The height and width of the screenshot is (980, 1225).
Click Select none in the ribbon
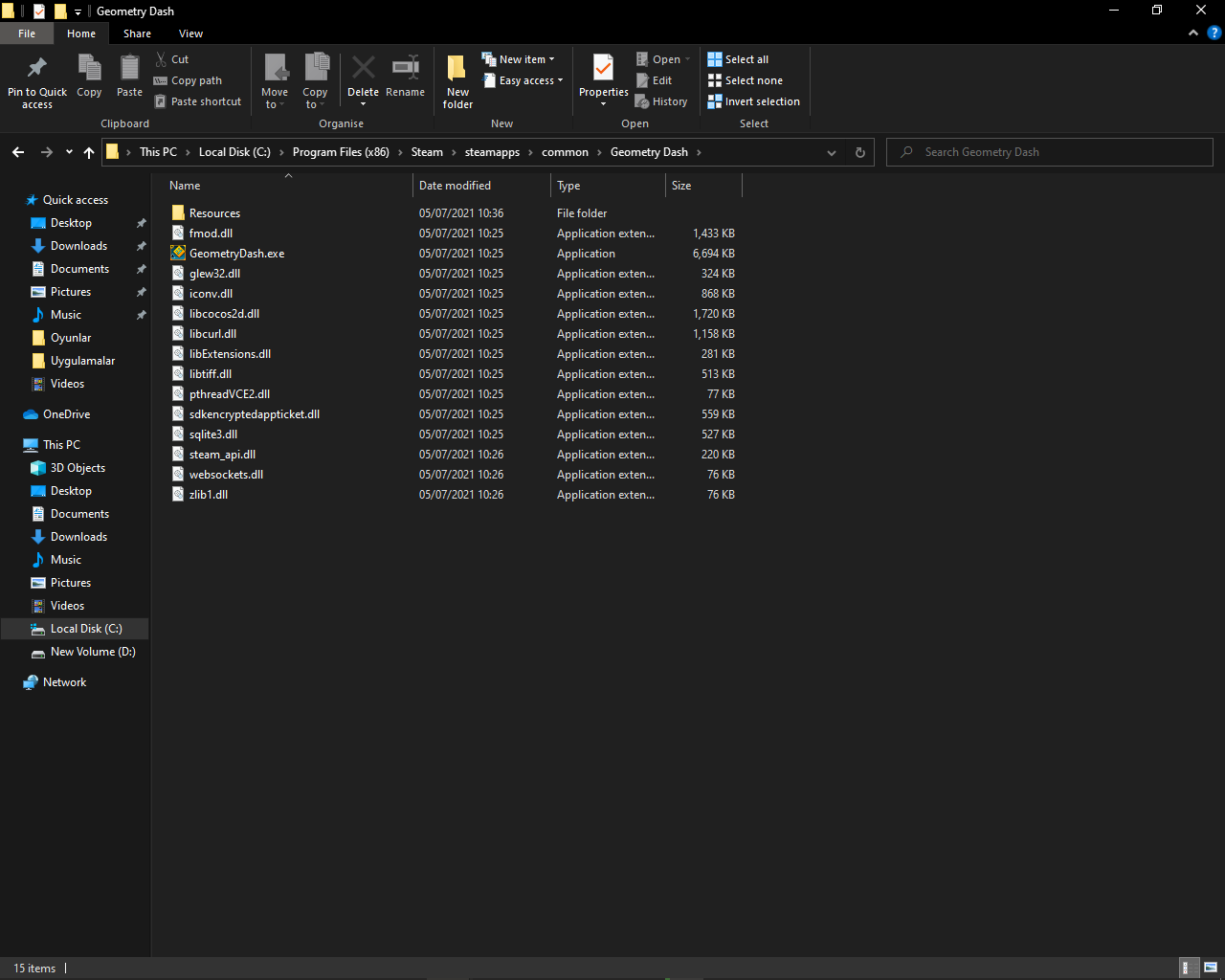[745, 80]
